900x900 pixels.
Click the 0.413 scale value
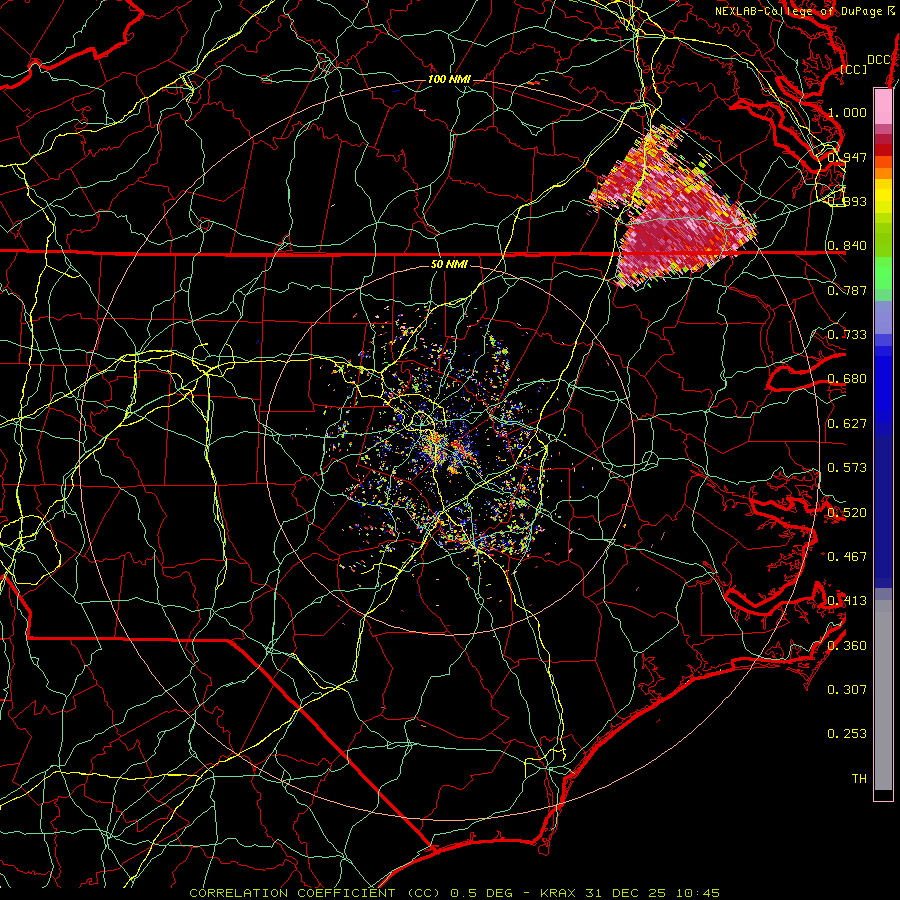847,601
